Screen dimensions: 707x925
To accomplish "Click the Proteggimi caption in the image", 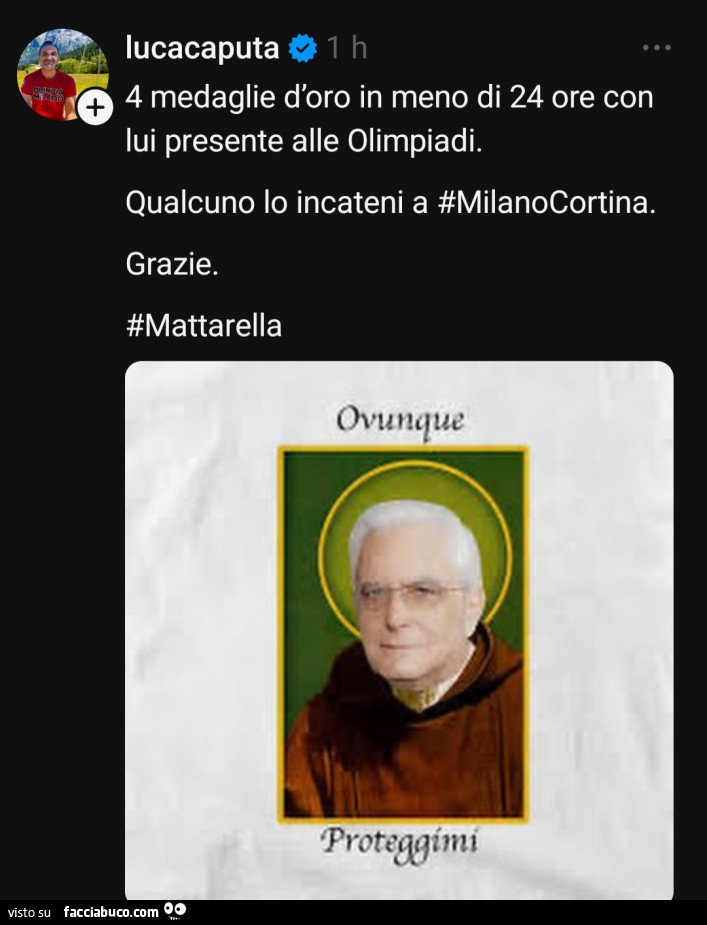I will (x=400, y=842).
